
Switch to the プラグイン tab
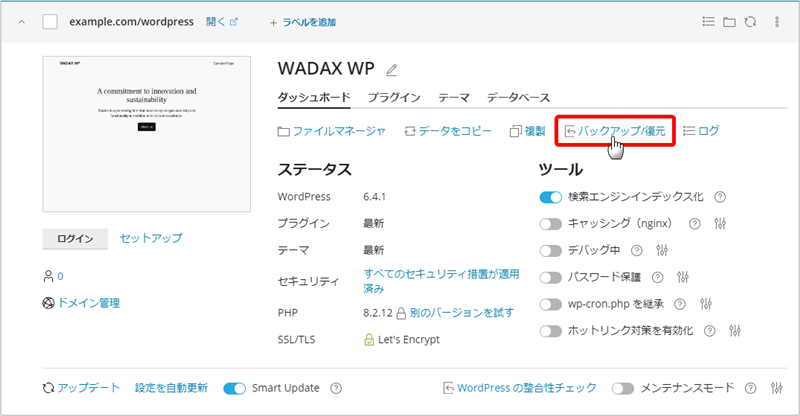394,97
